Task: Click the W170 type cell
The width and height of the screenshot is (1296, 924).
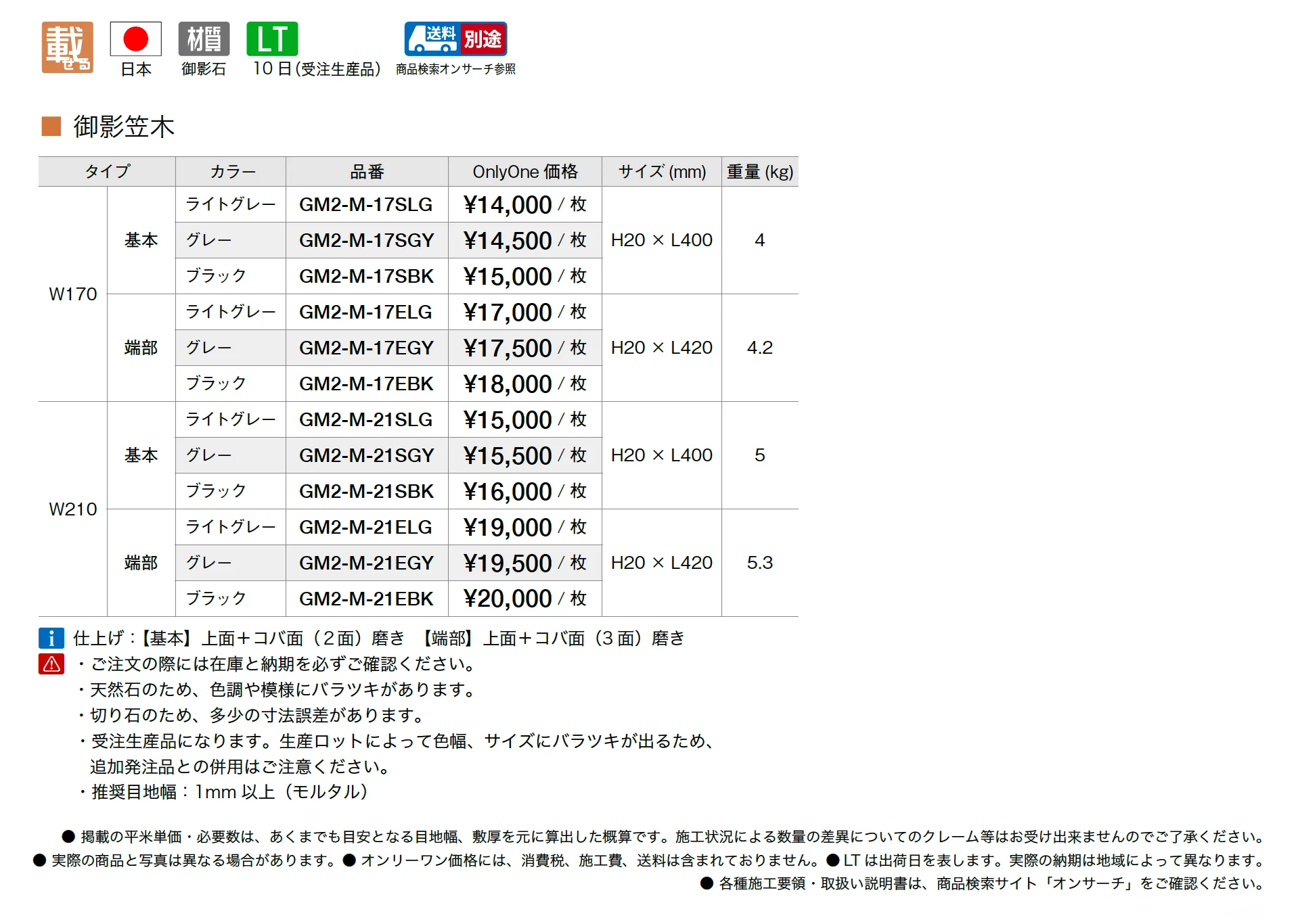Action: click(73, 294)
